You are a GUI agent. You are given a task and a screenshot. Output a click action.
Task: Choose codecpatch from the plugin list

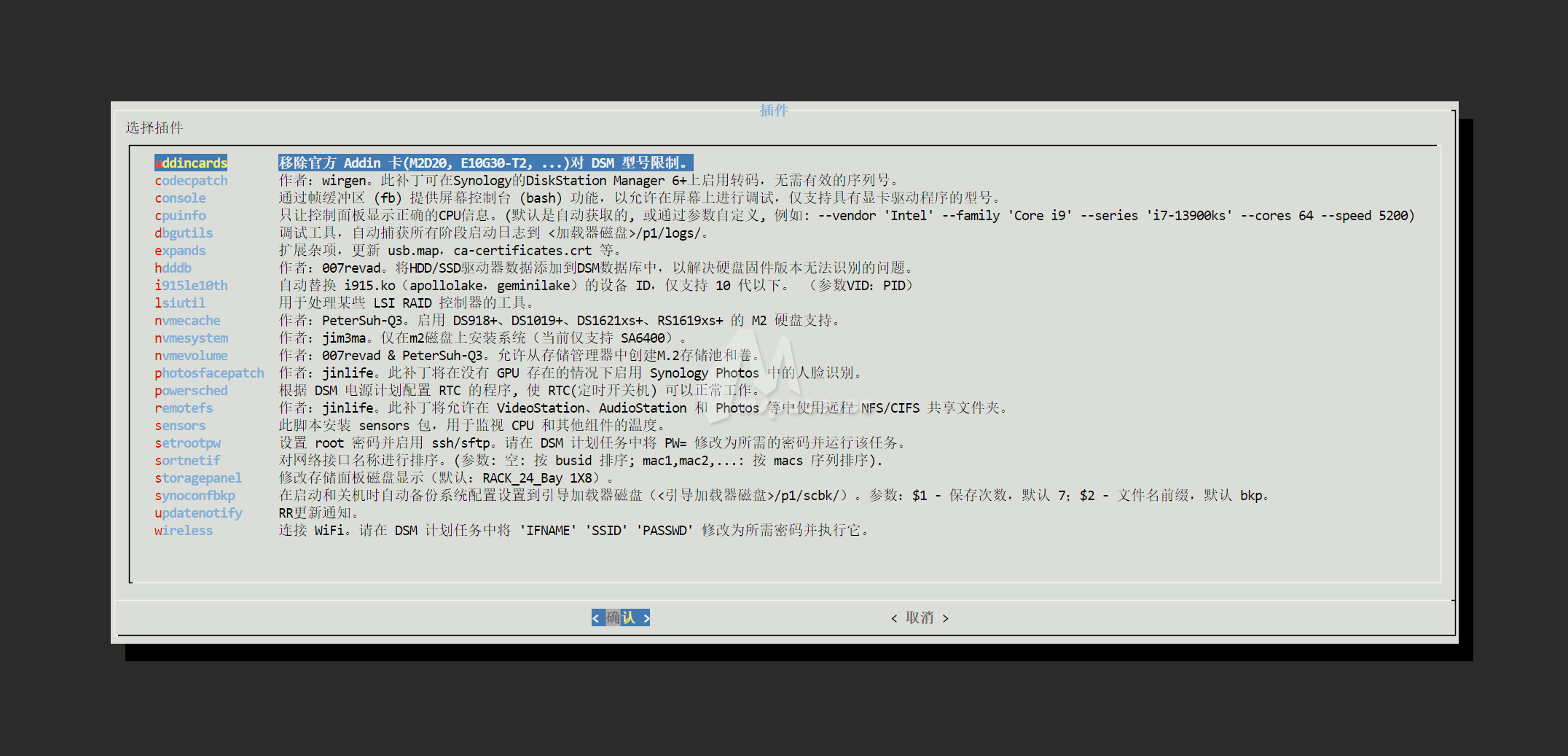coord(191,180)
